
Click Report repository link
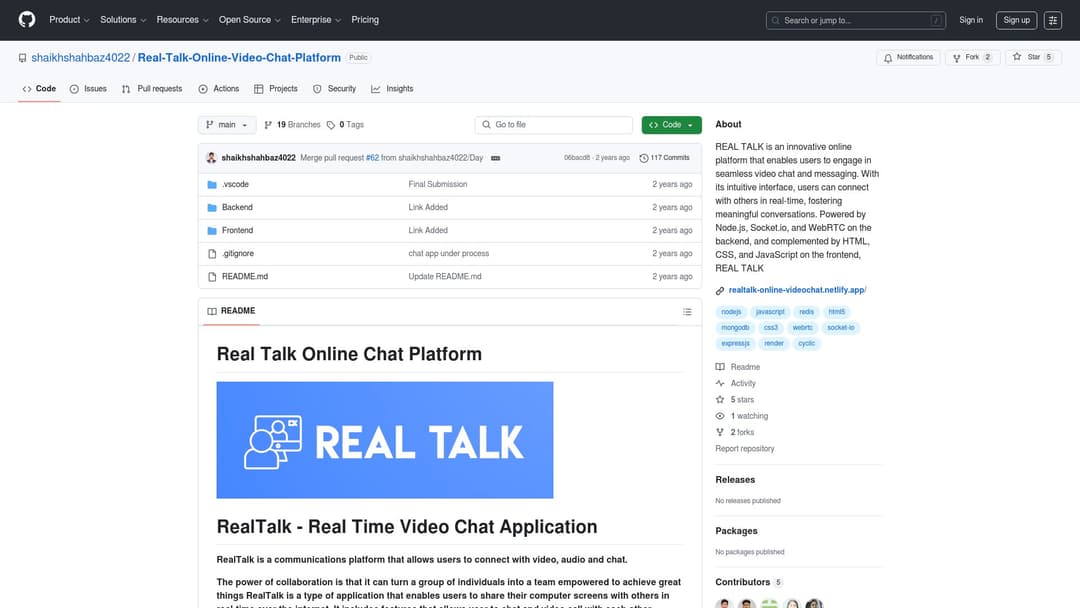745,449
